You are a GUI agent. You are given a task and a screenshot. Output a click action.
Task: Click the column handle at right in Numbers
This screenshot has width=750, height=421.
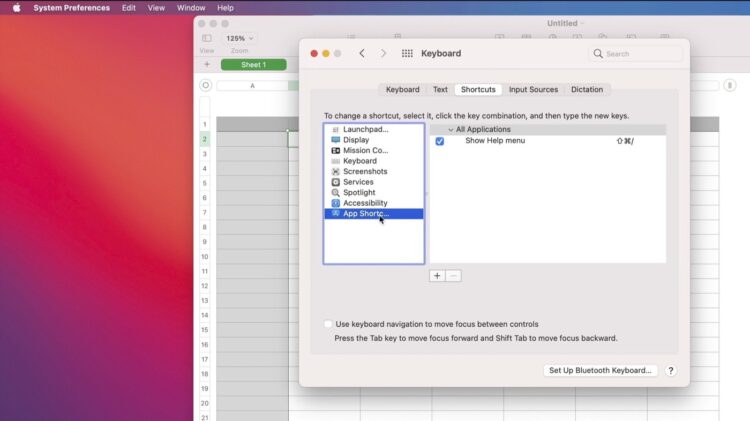729,85
